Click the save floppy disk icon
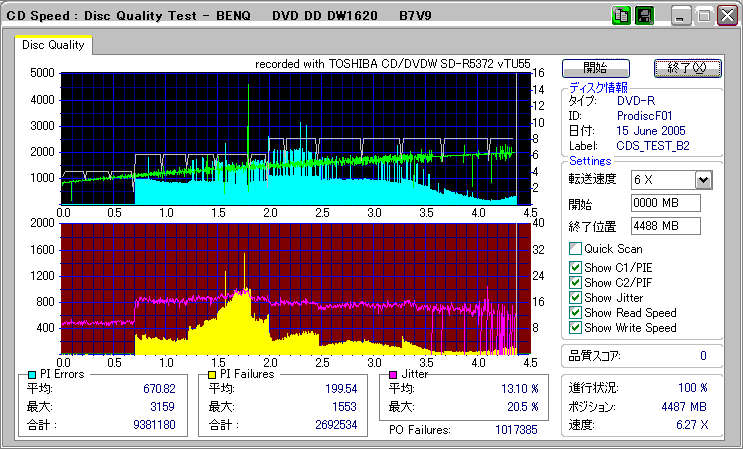 [x=644, y=16]
